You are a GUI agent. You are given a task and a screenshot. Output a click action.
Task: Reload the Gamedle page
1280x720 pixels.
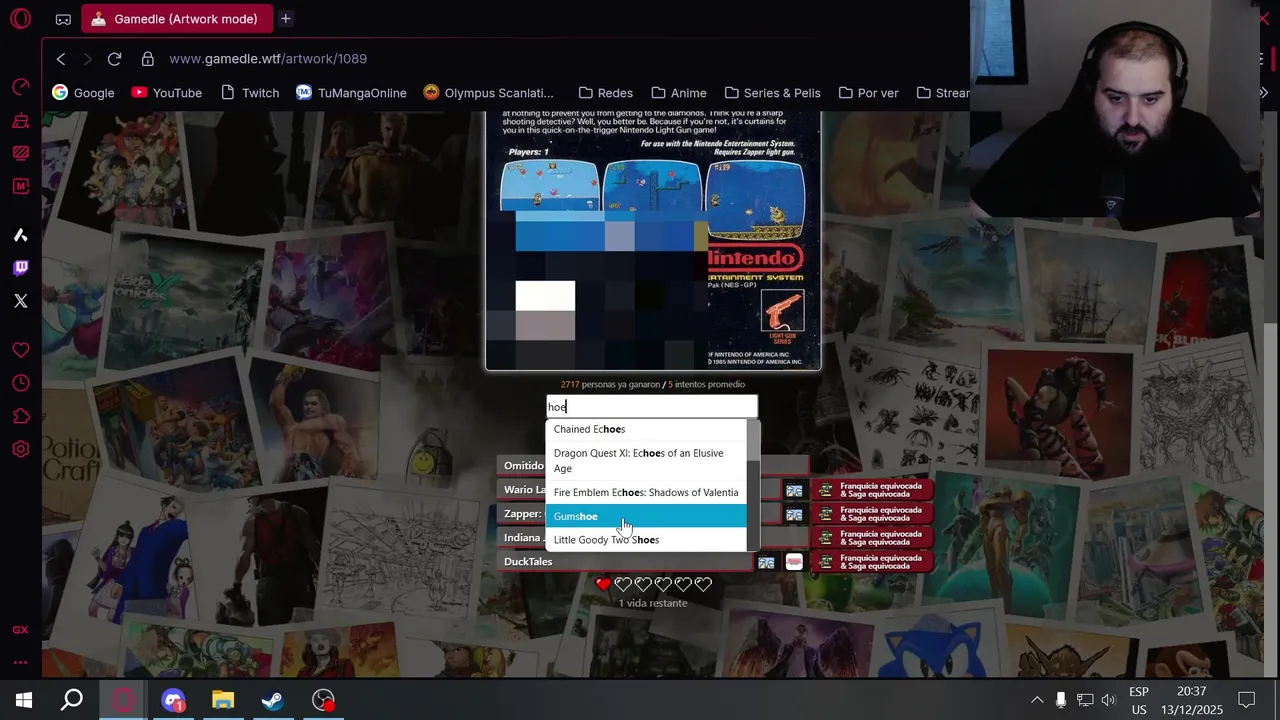coord(114,59)
